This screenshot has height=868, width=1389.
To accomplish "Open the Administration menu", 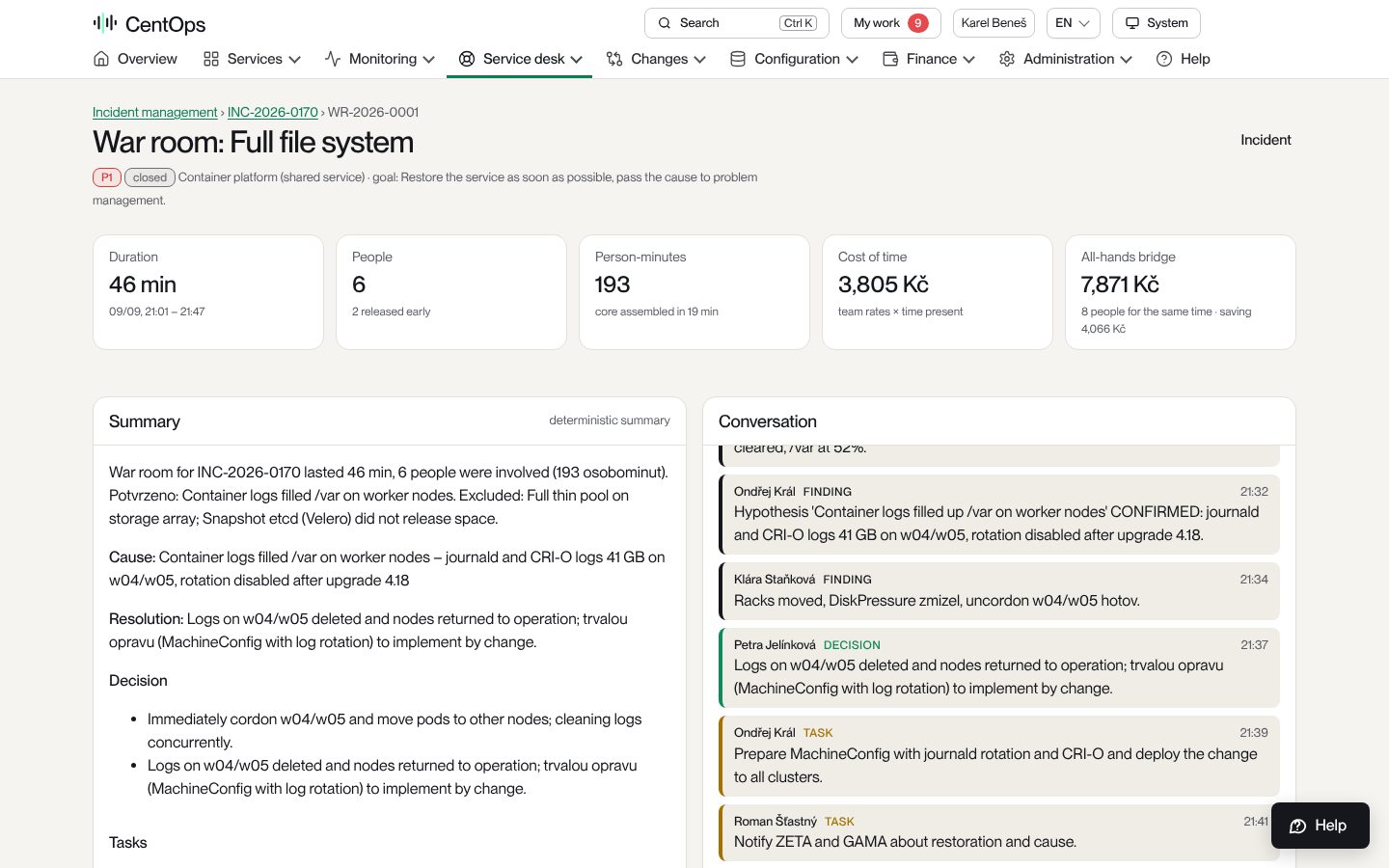I will [x=1066, y=59].
